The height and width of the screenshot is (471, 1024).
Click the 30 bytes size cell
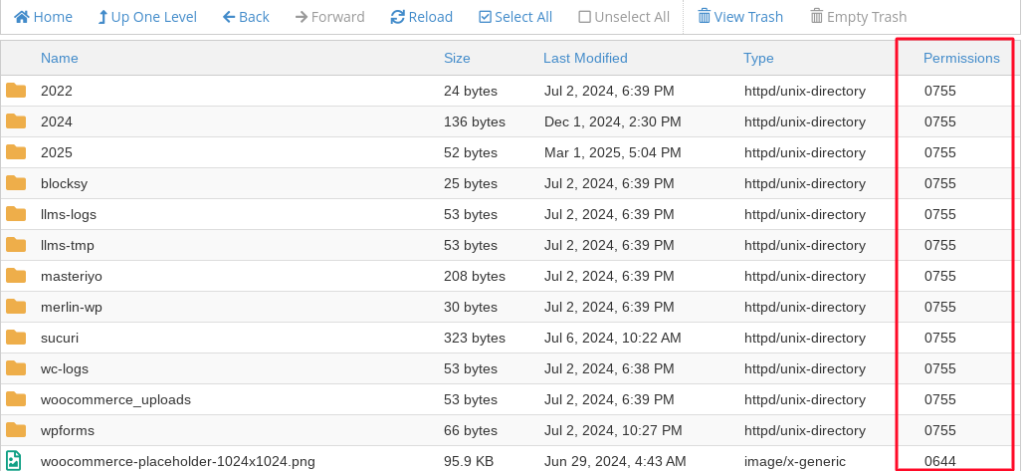click(x=471, y=307)
